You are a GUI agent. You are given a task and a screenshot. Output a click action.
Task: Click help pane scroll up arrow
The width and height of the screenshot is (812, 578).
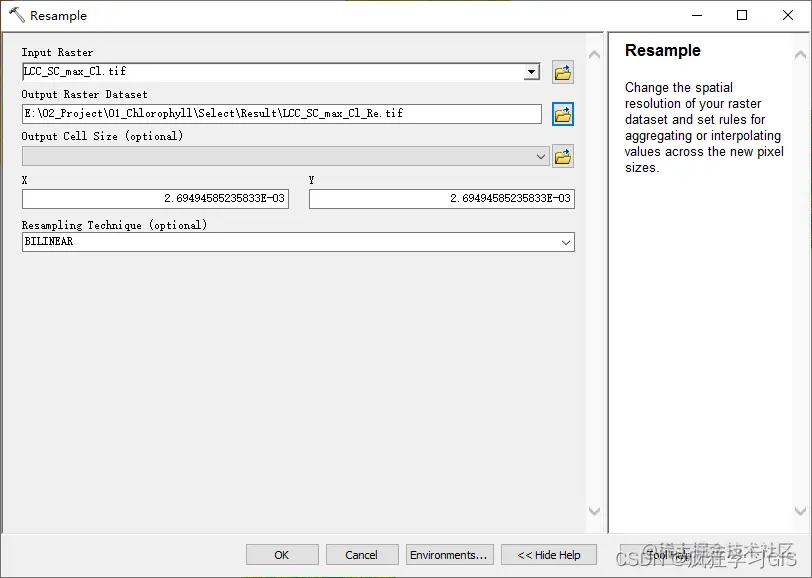(800, 54)
